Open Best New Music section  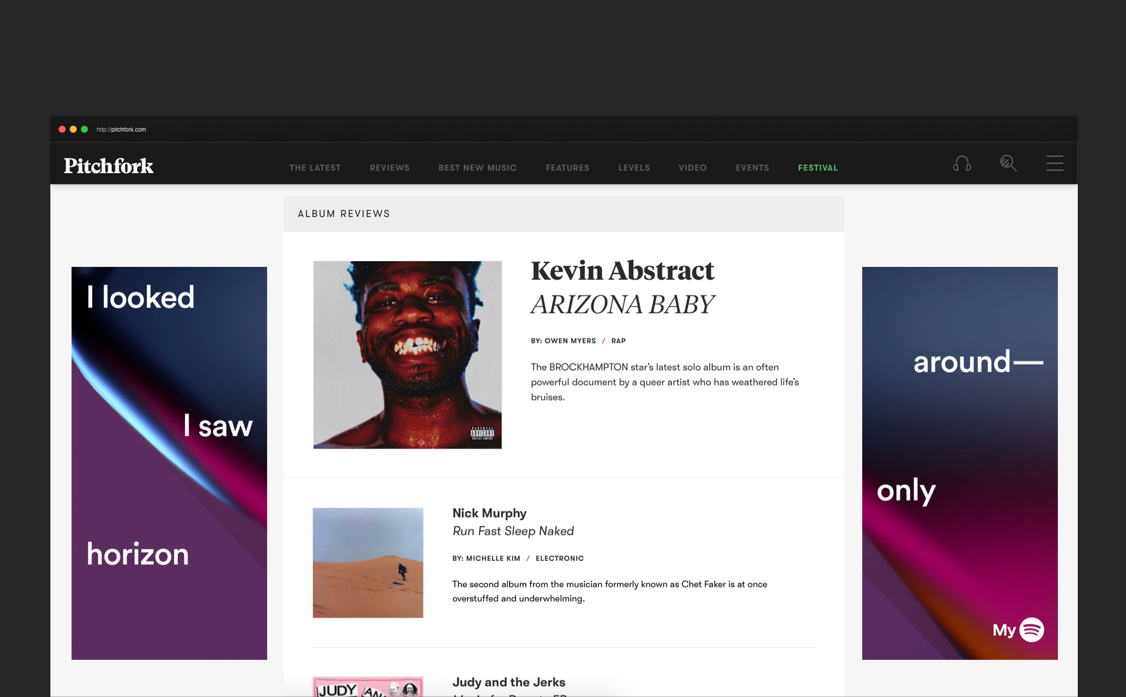pyautogui.click(x=478, y=168)
